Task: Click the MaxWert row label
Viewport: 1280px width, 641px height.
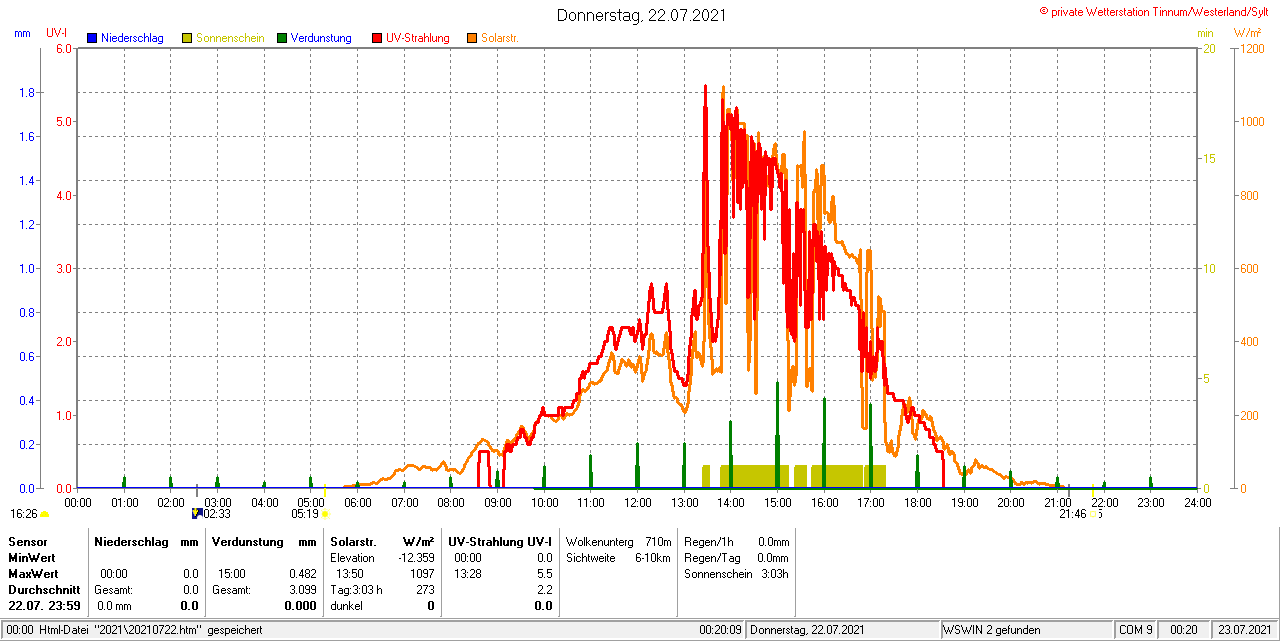Action: [x=34, y=574]
